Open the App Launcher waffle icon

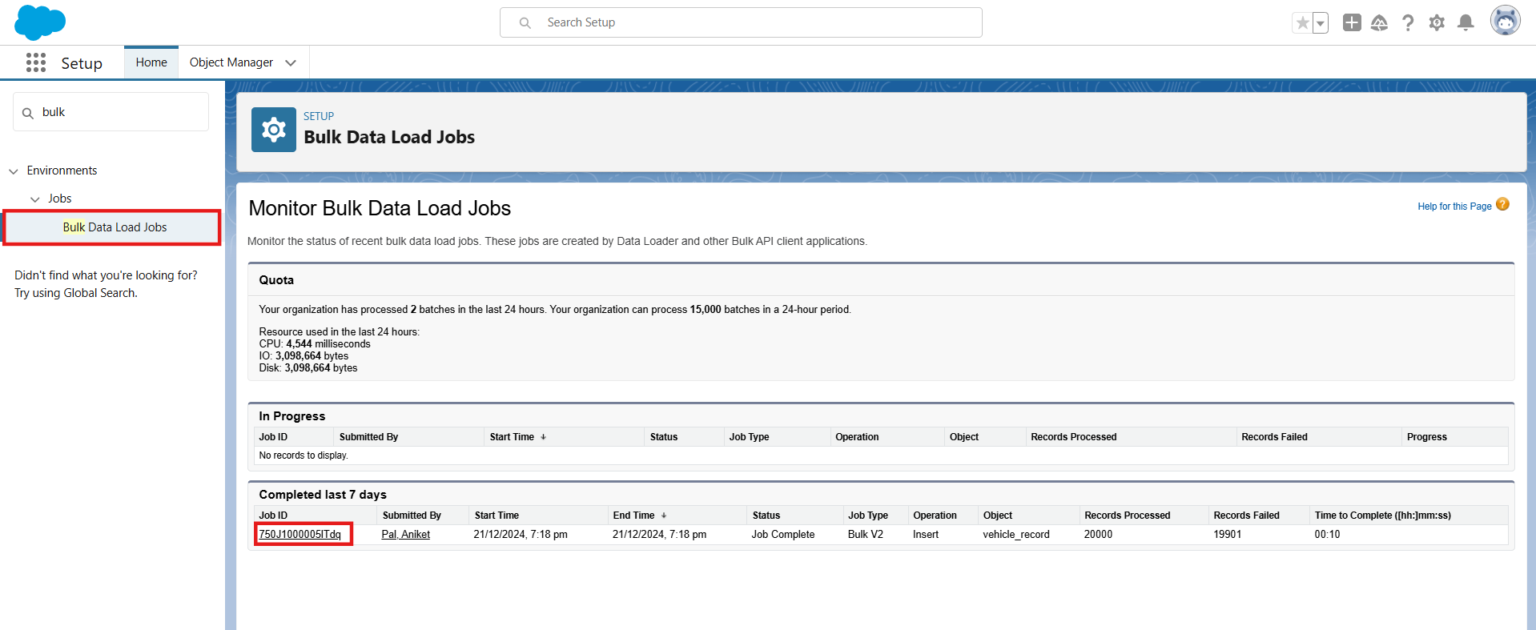pos(35,62)
